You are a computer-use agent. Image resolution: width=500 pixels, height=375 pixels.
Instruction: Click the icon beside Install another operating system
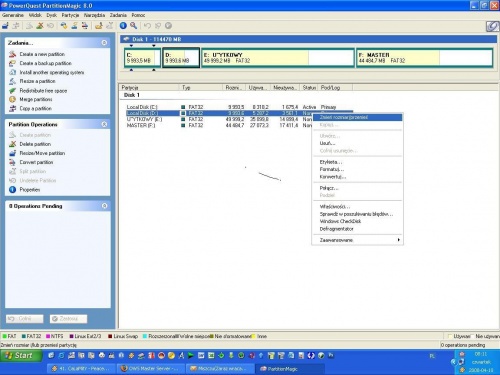coord(12,72)
